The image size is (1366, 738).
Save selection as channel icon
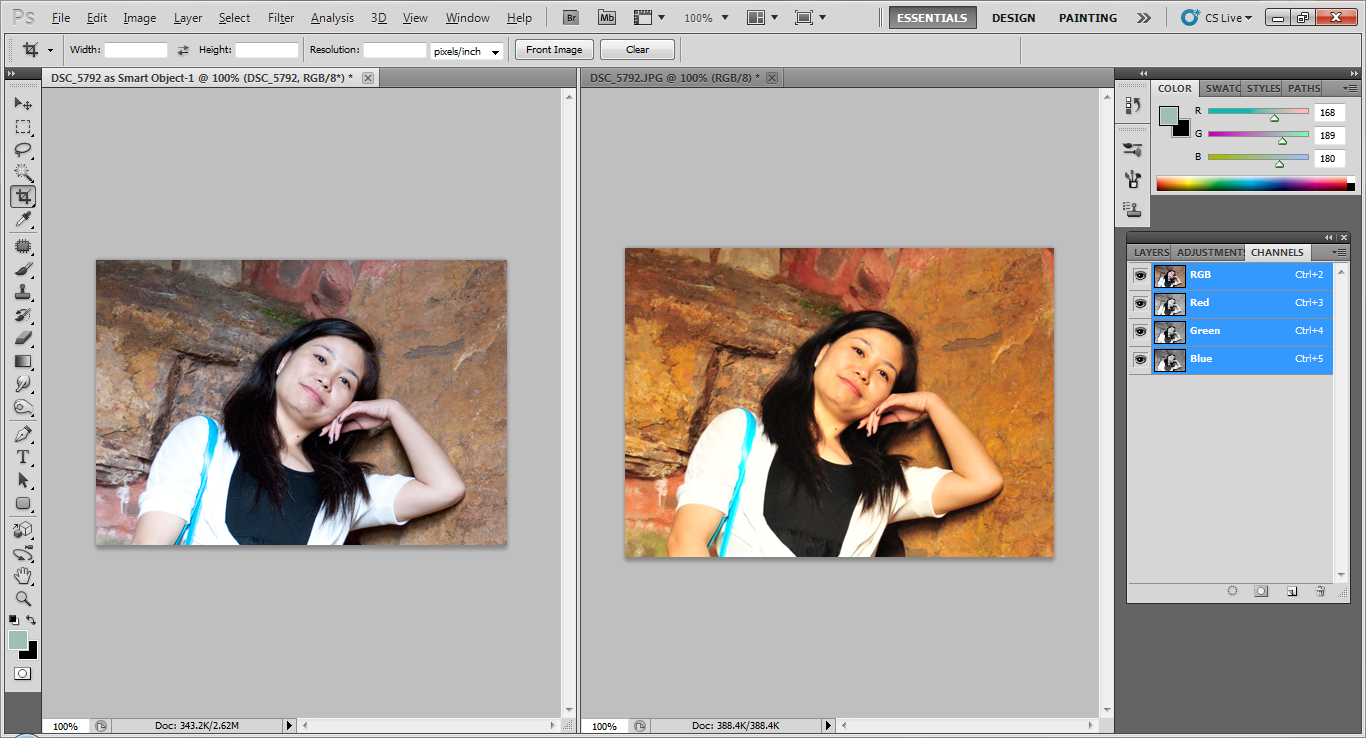click(x=1261, y=591)
